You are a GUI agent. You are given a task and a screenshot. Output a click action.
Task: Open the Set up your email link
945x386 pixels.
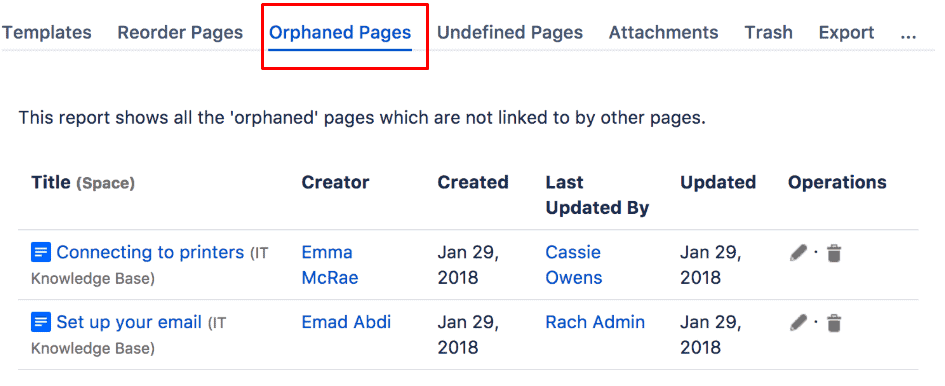coord(129,323)
